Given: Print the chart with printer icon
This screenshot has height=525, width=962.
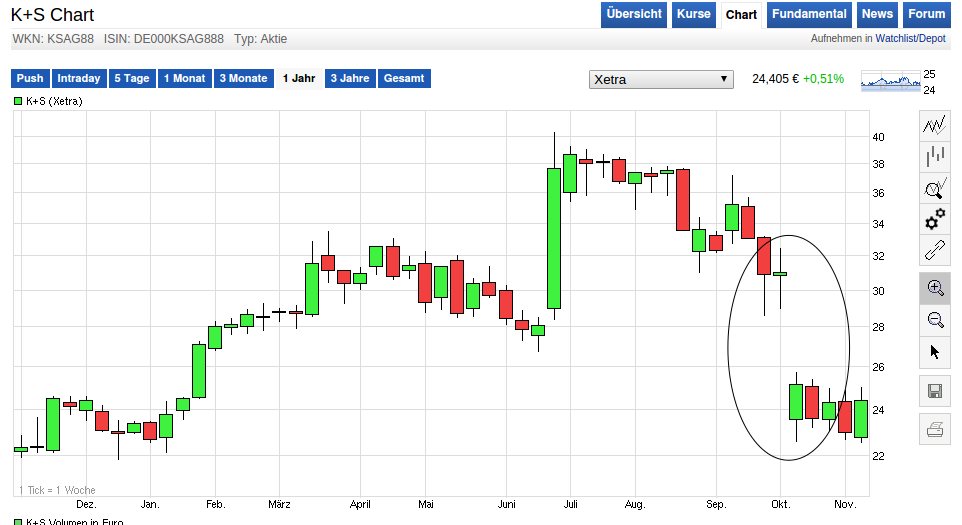Looking at the screenshot, I should pyautogui.click(x=934, y=429).
